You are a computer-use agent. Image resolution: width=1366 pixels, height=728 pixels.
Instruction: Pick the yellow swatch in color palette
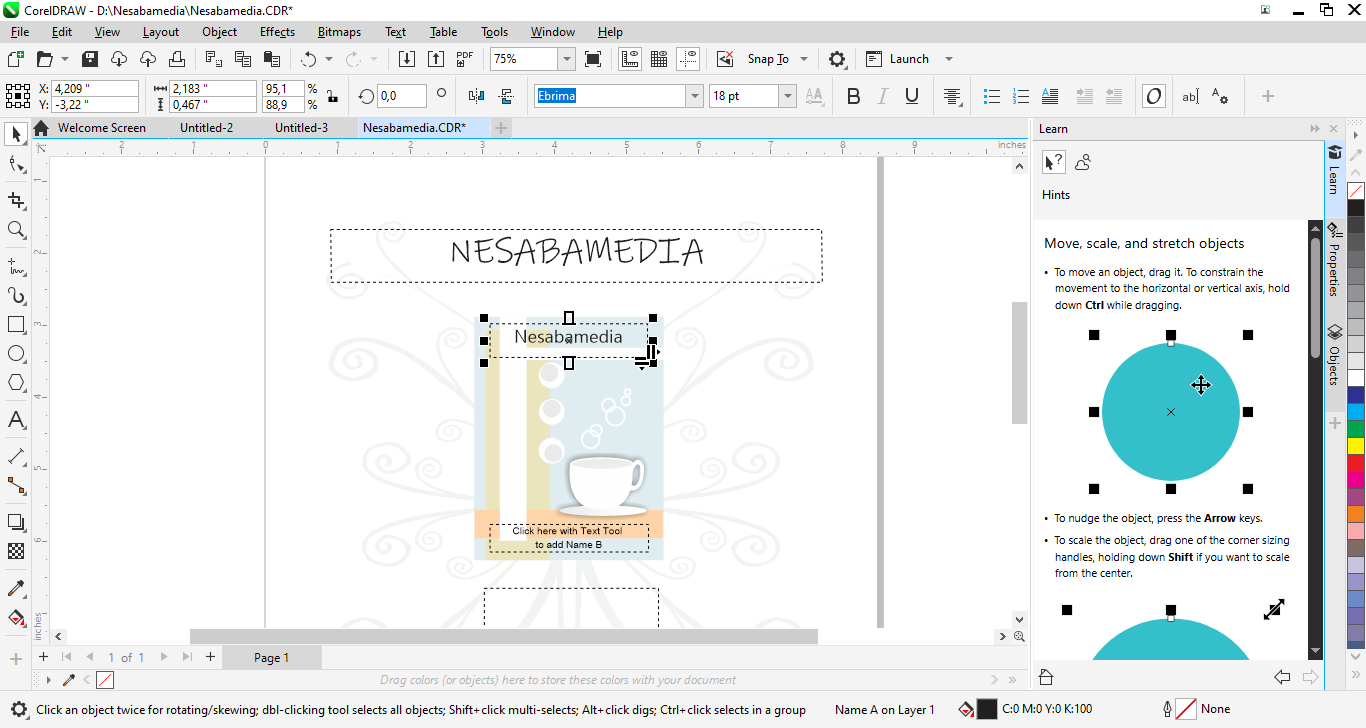coord(1355,445)
